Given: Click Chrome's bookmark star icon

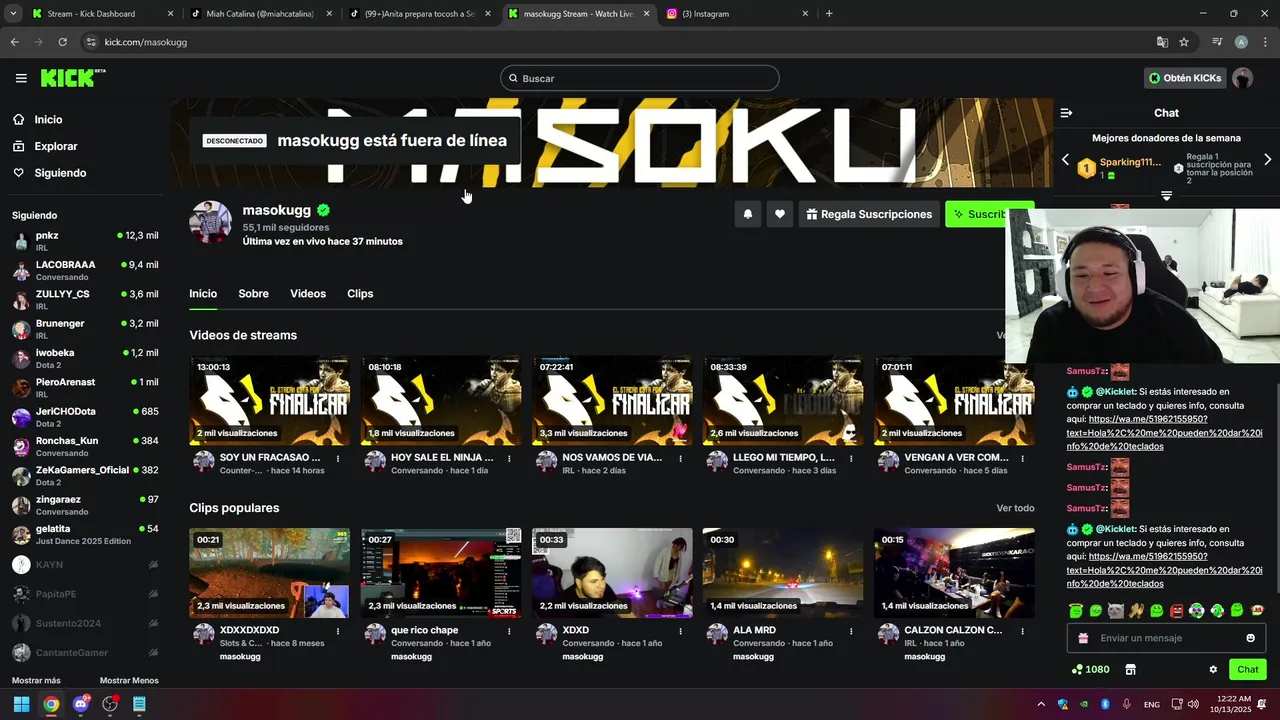Looking at the screenshot, I should point(1184,42).
